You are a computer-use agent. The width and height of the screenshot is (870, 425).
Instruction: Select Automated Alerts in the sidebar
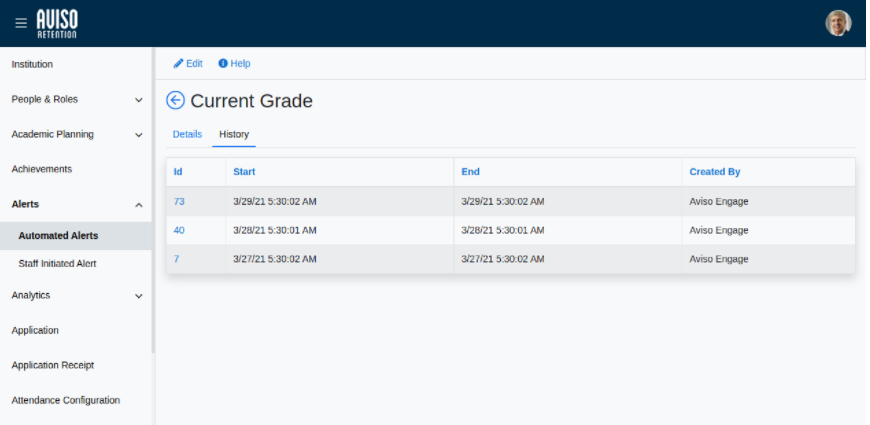pos(76,236)
